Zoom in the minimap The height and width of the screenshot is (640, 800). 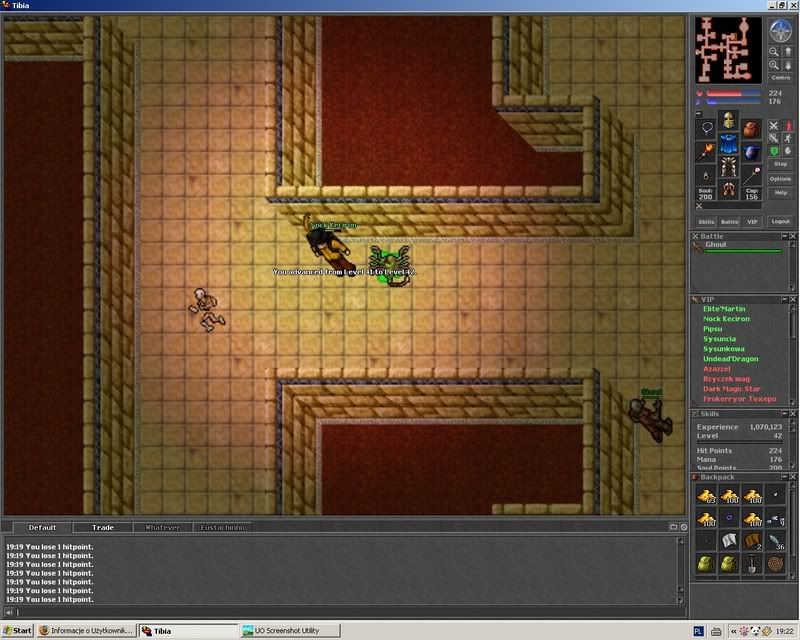(774, 65)
